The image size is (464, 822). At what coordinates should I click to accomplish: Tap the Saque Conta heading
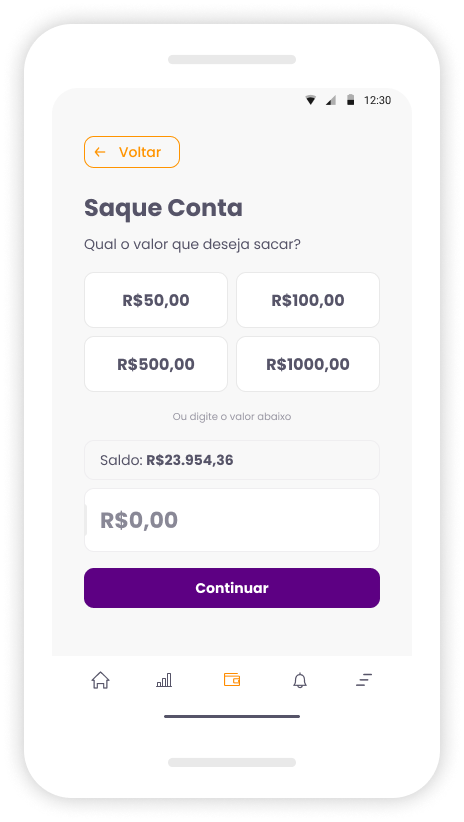pyautogui.click(x=163, y=208)
